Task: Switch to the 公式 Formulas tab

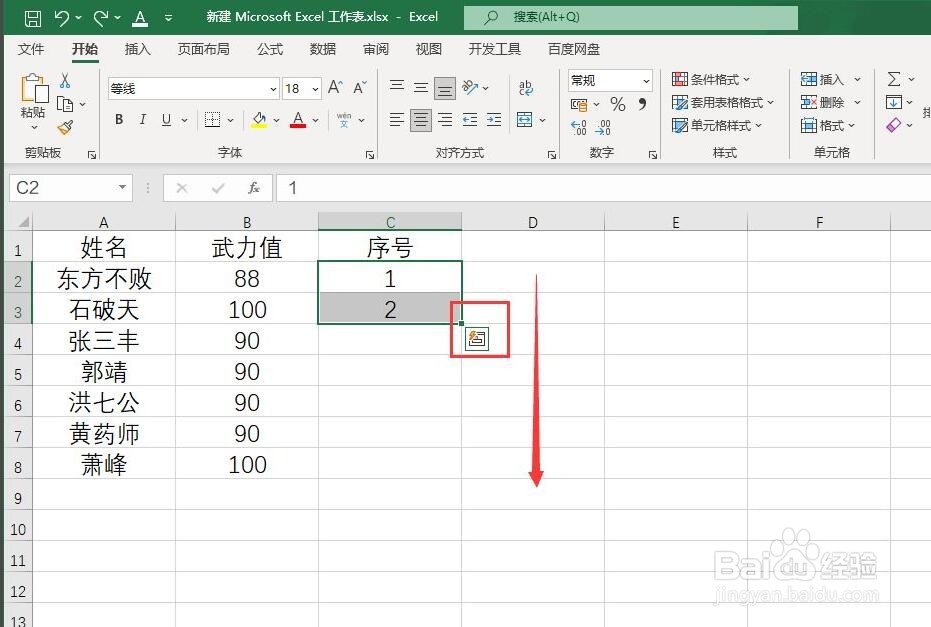Action: (270, 49)
